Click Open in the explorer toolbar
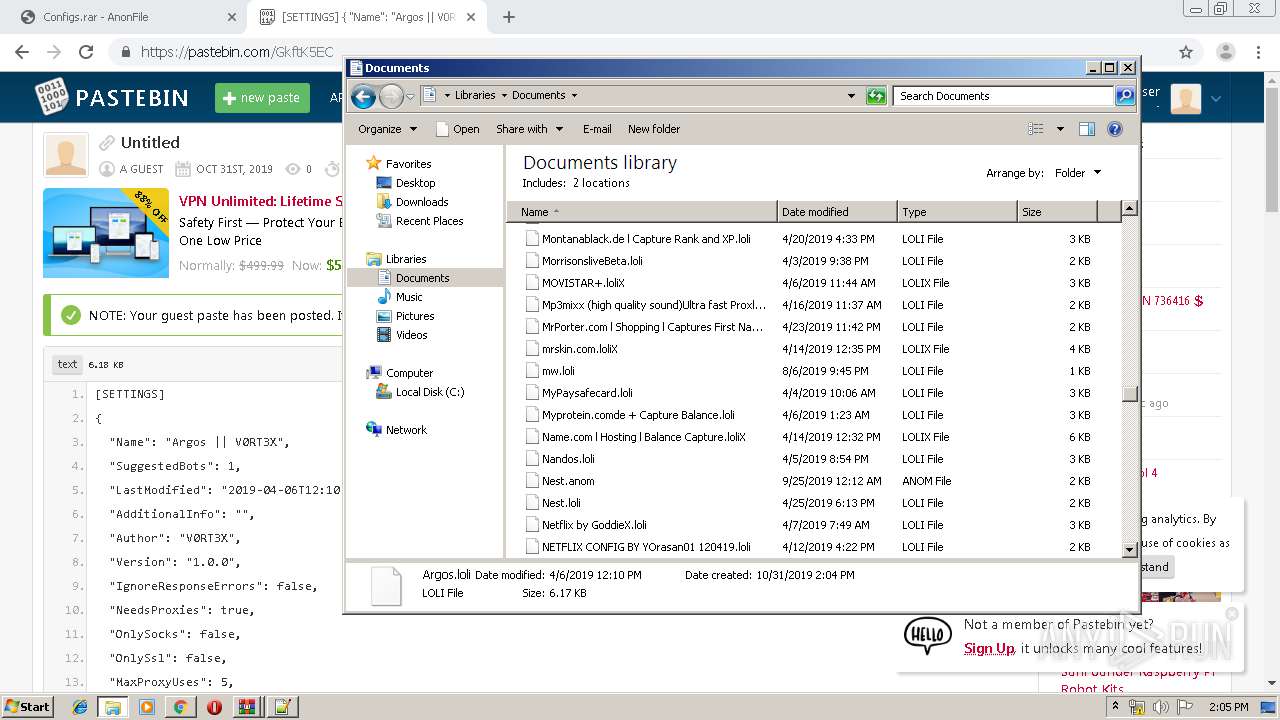The width and height of the screenshot is (1280, 720). tap(457, 129)
